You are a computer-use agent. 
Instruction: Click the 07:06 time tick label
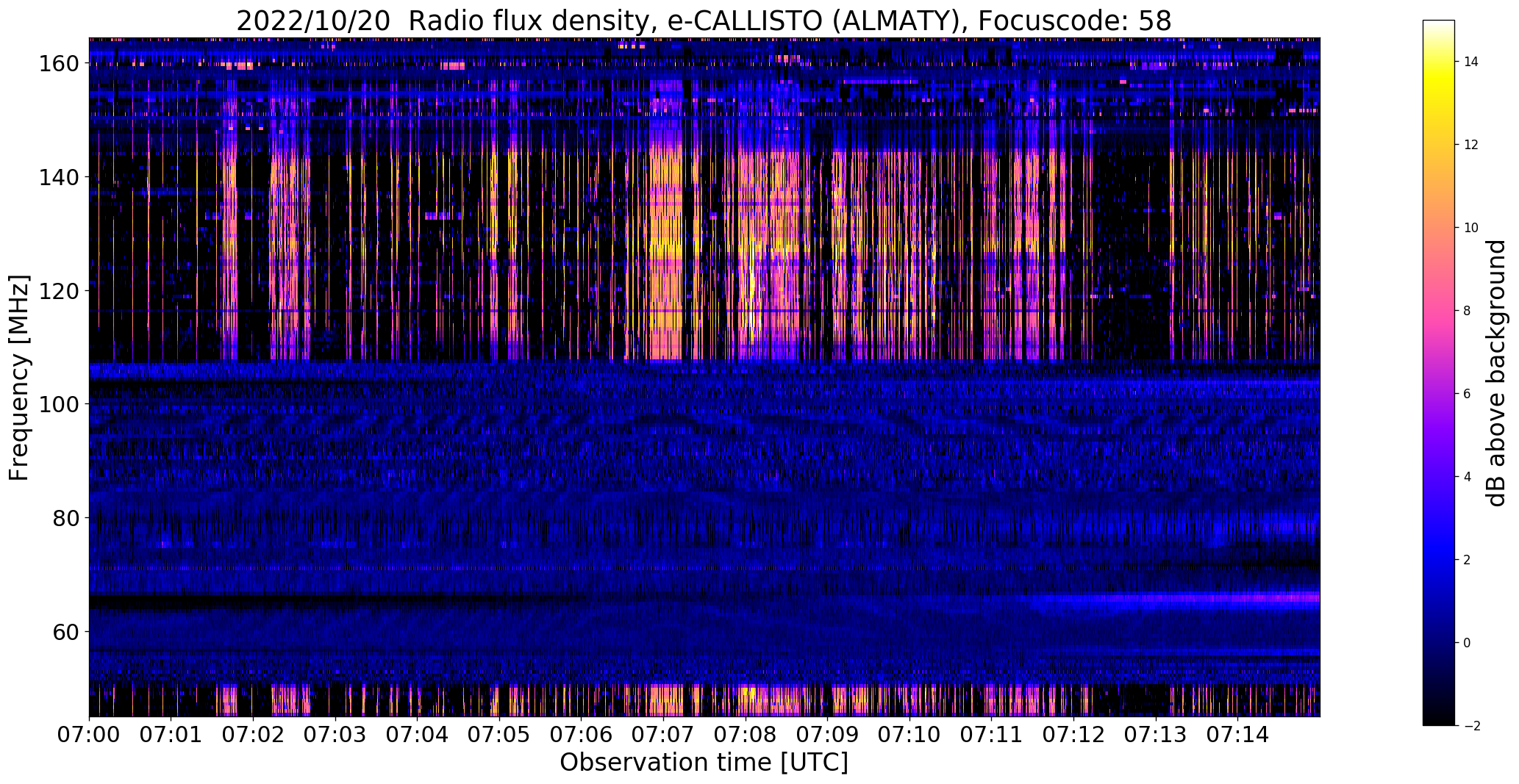point(582,735)
